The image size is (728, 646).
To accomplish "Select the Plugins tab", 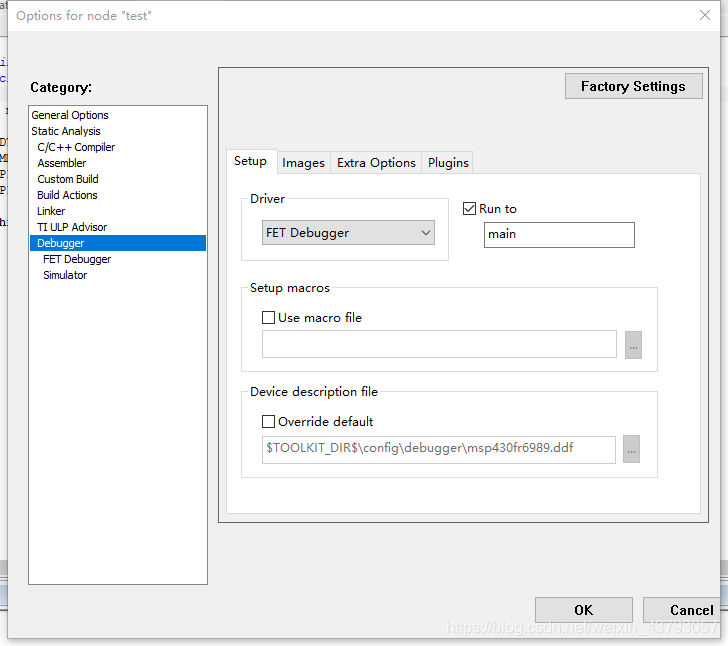I will 448,163.
